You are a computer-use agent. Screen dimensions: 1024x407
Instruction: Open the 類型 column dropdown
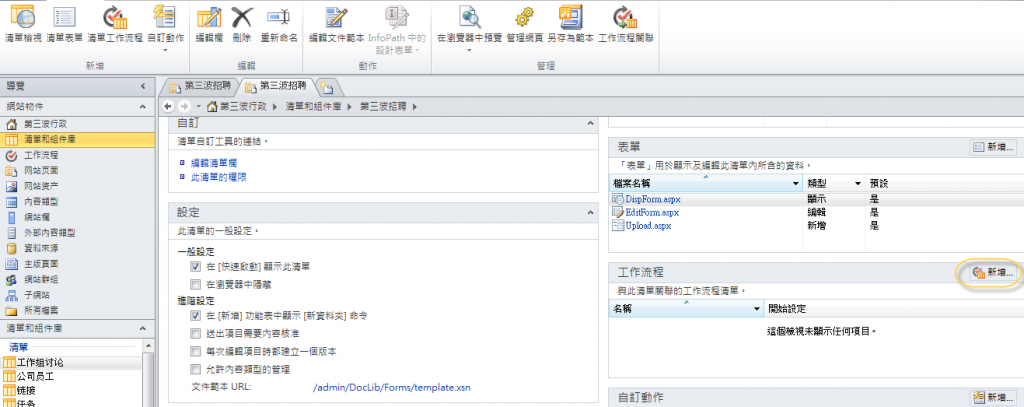857,184
